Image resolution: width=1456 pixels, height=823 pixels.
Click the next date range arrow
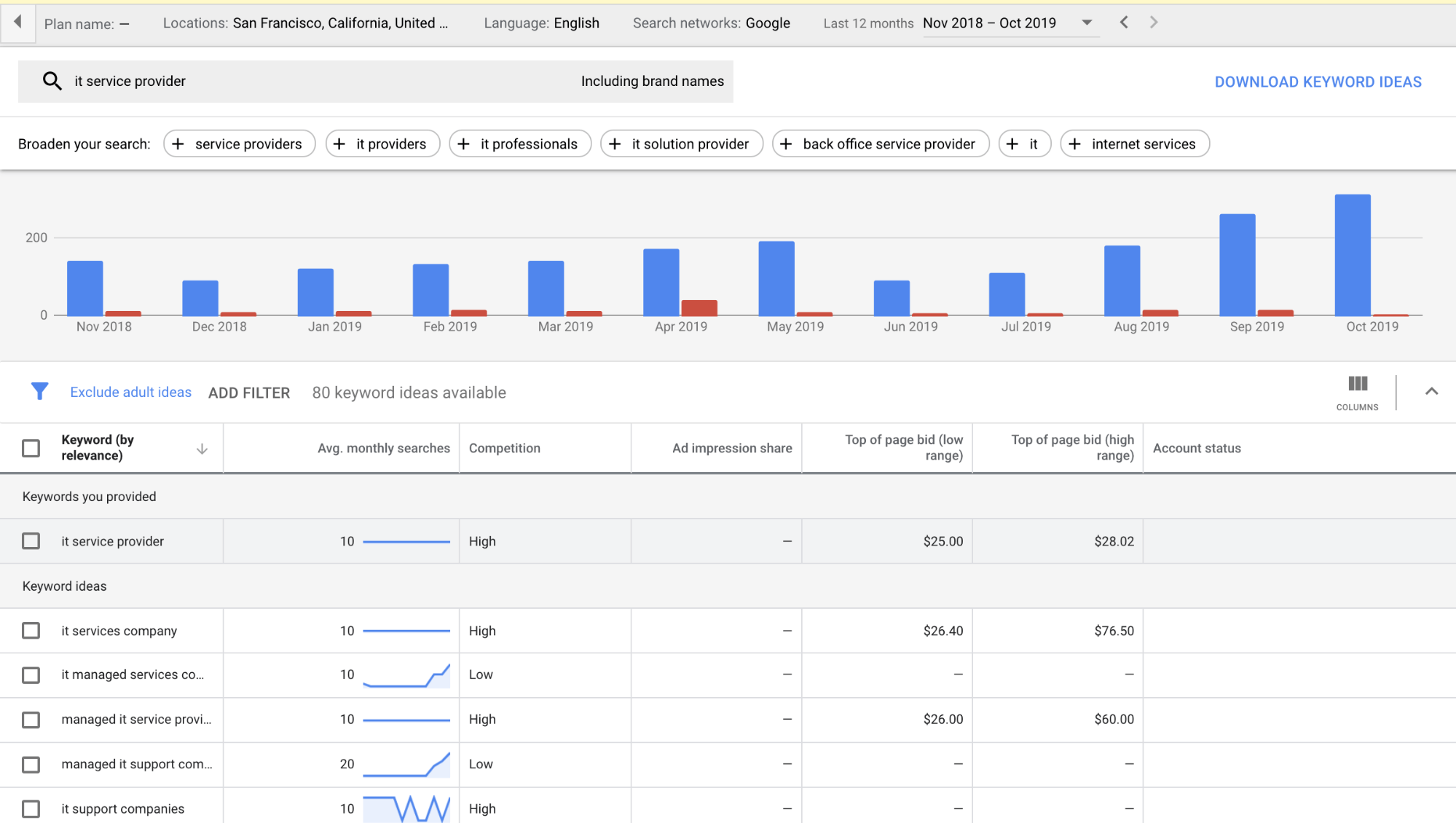pyautogui.click(x=1153, y=23)
